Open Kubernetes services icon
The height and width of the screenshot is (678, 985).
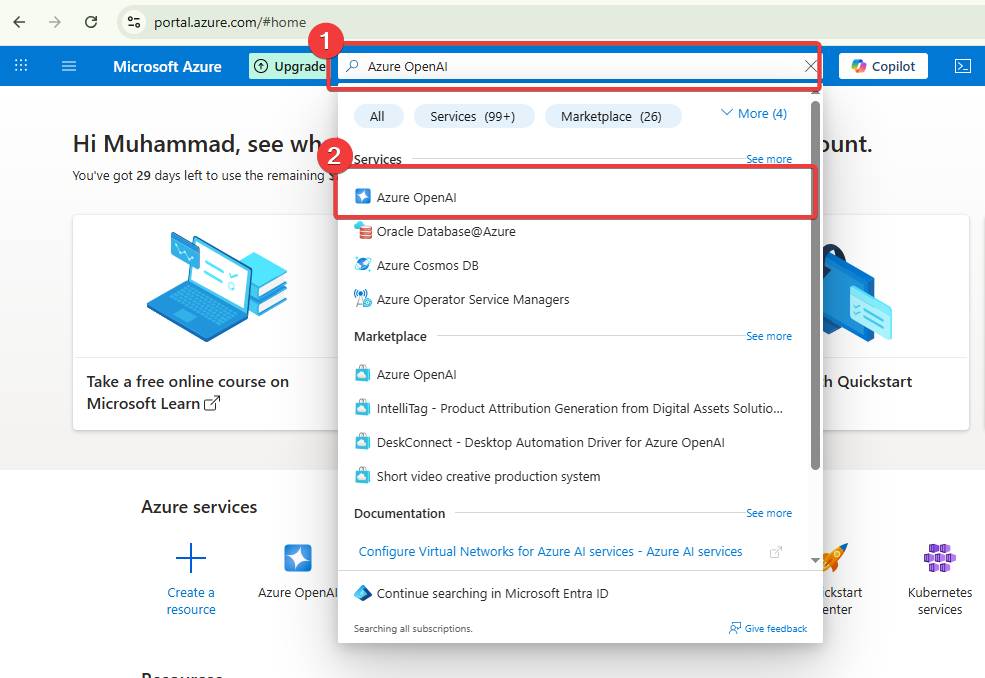[x=940, y=558]
